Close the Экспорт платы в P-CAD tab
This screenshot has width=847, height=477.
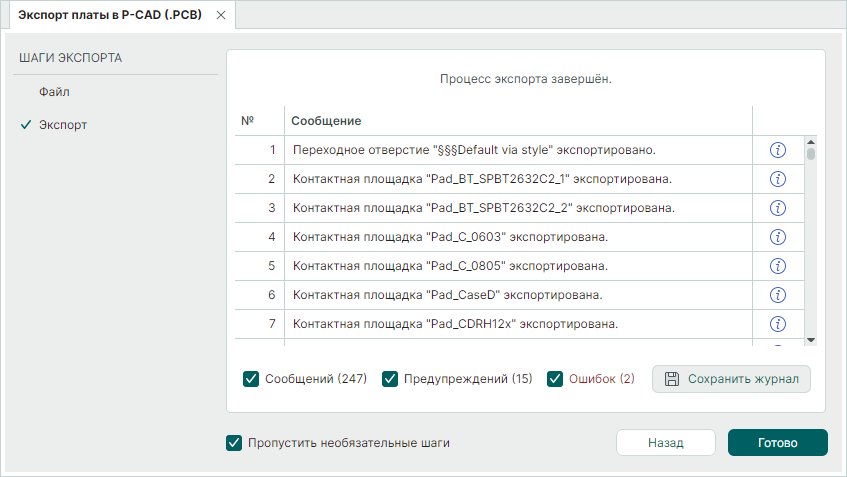(x=221, y=15)
